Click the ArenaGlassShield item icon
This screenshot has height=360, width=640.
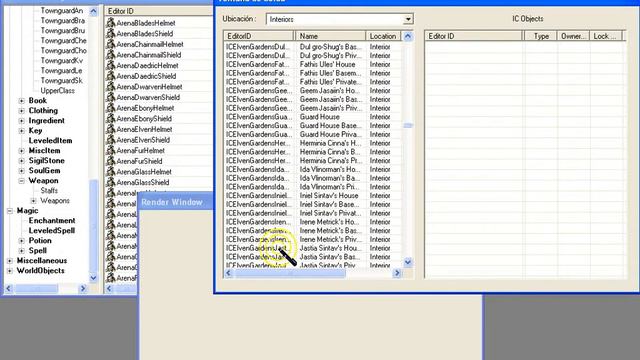pos(111,182)
